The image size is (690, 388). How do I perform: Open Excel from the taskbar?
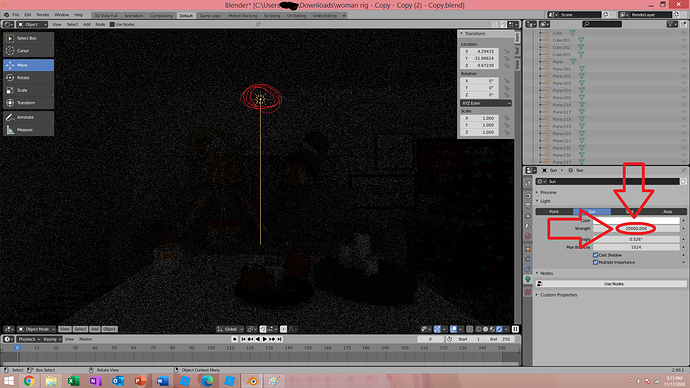tap(73, 381)
